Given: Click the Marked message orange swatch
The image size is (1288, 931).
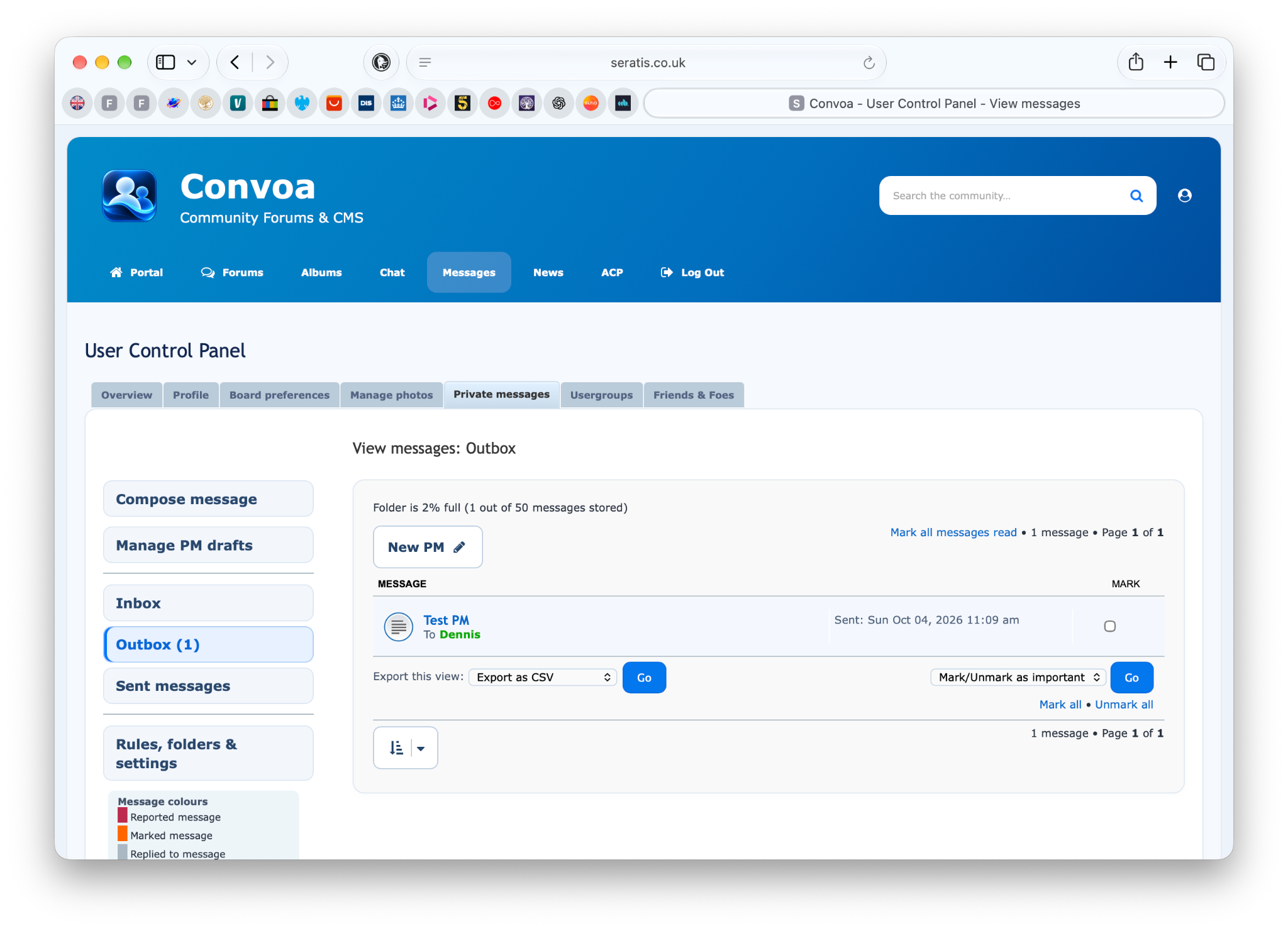Looking at the screenshot, I should pos(123,834).
